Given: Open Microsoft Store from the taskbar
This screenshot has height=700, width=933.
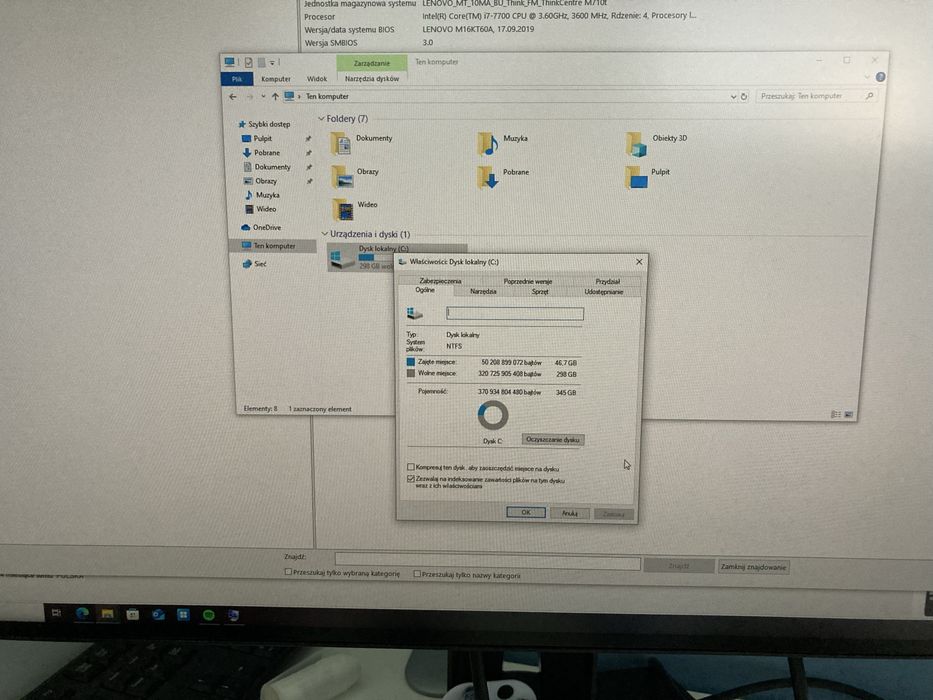Looking at the screenshot, I should [x=133, y=614].
